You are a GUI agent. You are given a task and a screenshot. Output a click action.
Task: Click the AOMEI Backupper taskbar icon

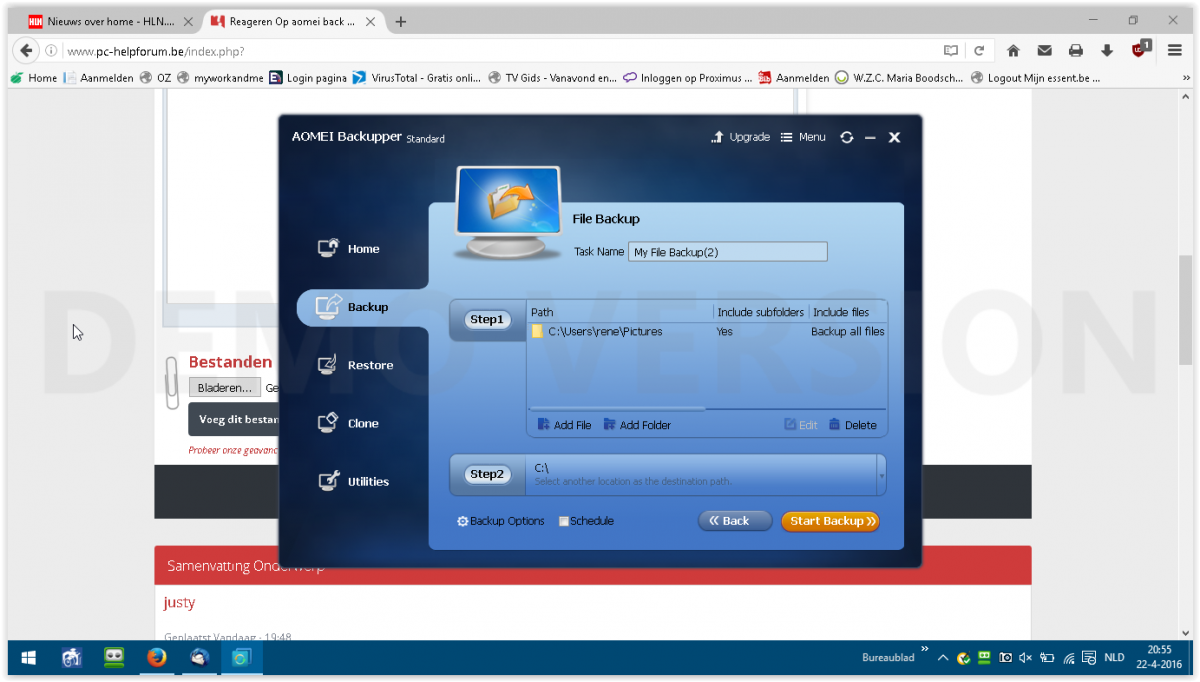241,657
